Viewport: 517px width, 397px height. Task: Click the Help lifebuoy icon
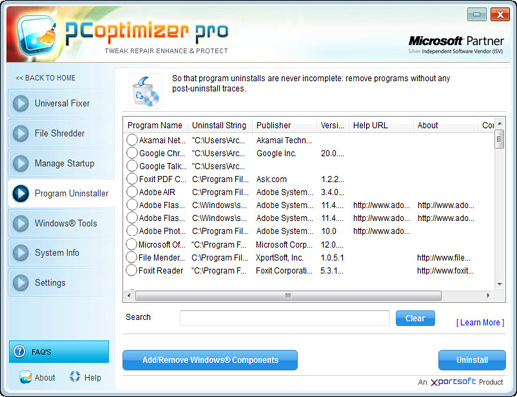tap(75, 377)
